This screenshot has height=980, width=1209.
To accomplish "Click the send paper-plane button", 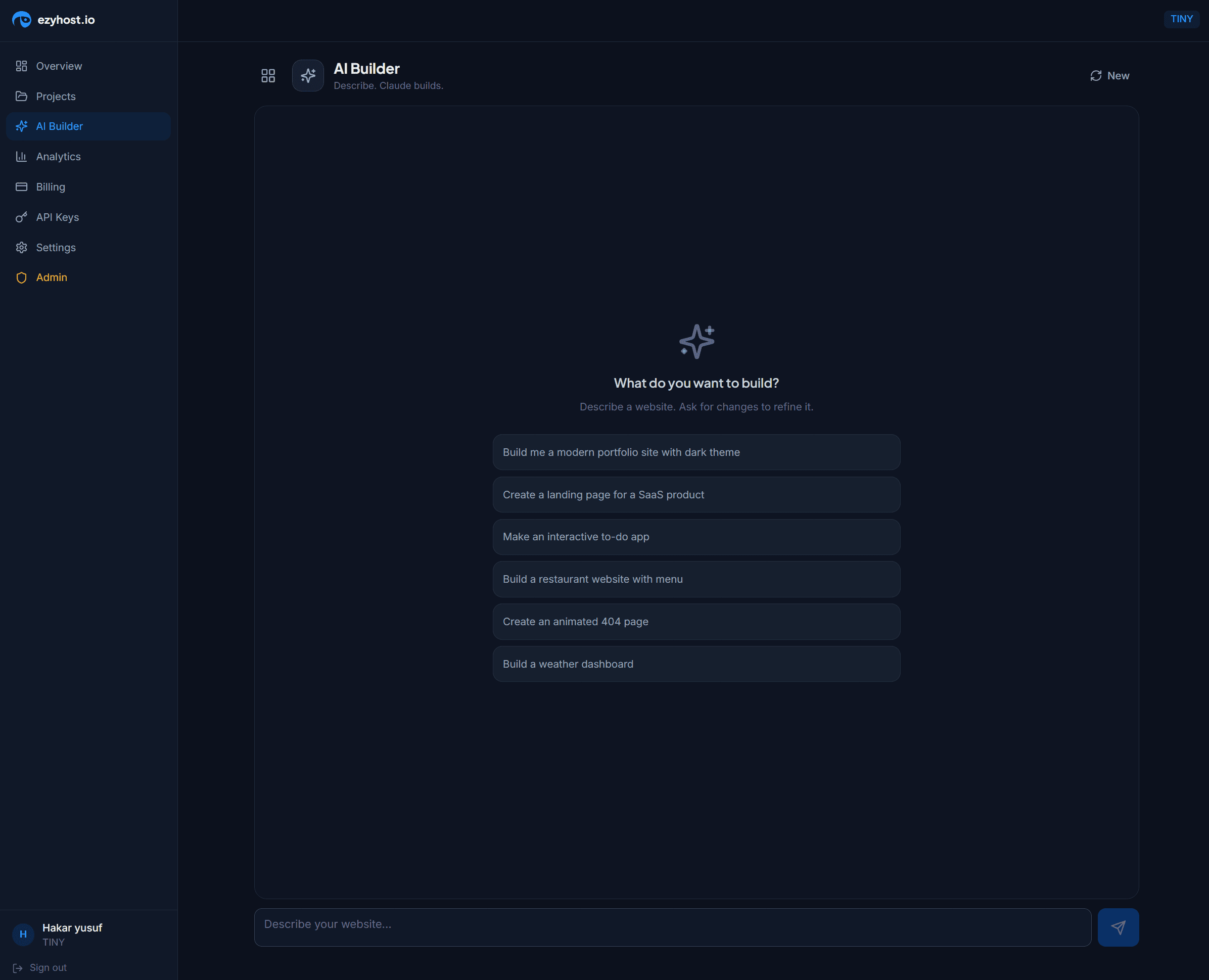I will pos(1118,927).
